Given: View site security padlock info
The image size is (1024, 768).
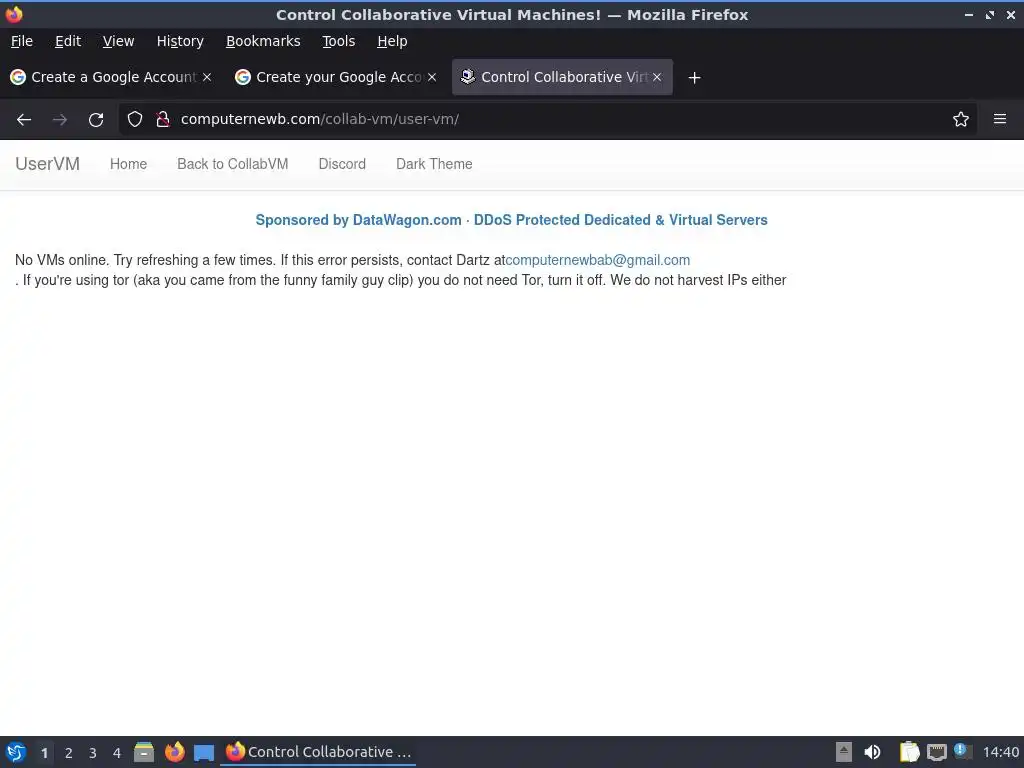Looking at the screenshot, I should tap(163, 119).
